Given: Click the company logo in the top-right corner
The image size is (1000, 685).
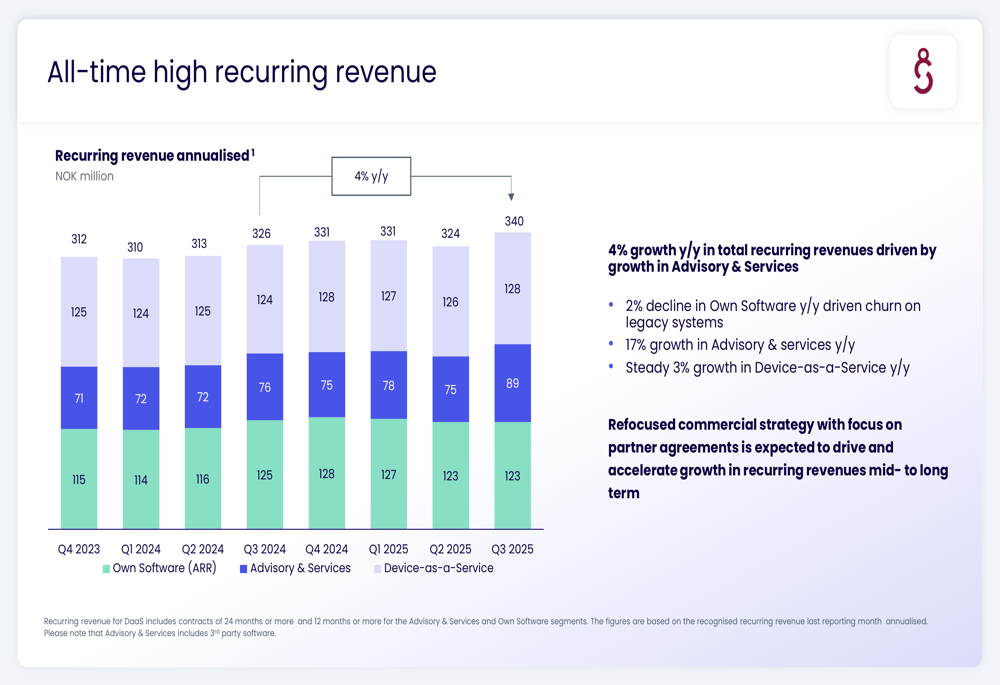Looking at the screenshot, I should (923, 72).
